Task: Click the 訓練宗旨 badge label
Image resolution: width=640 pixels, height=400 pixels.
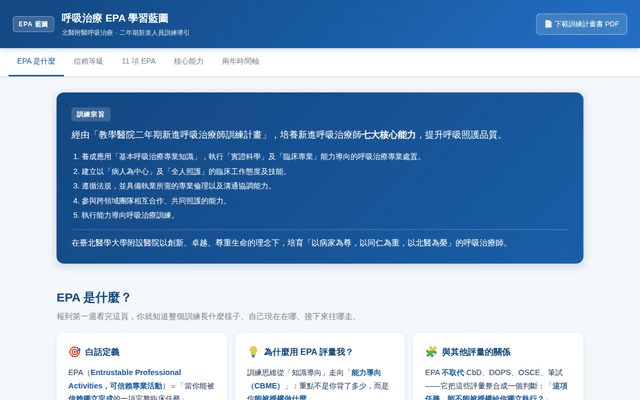Action: (91, 114)
